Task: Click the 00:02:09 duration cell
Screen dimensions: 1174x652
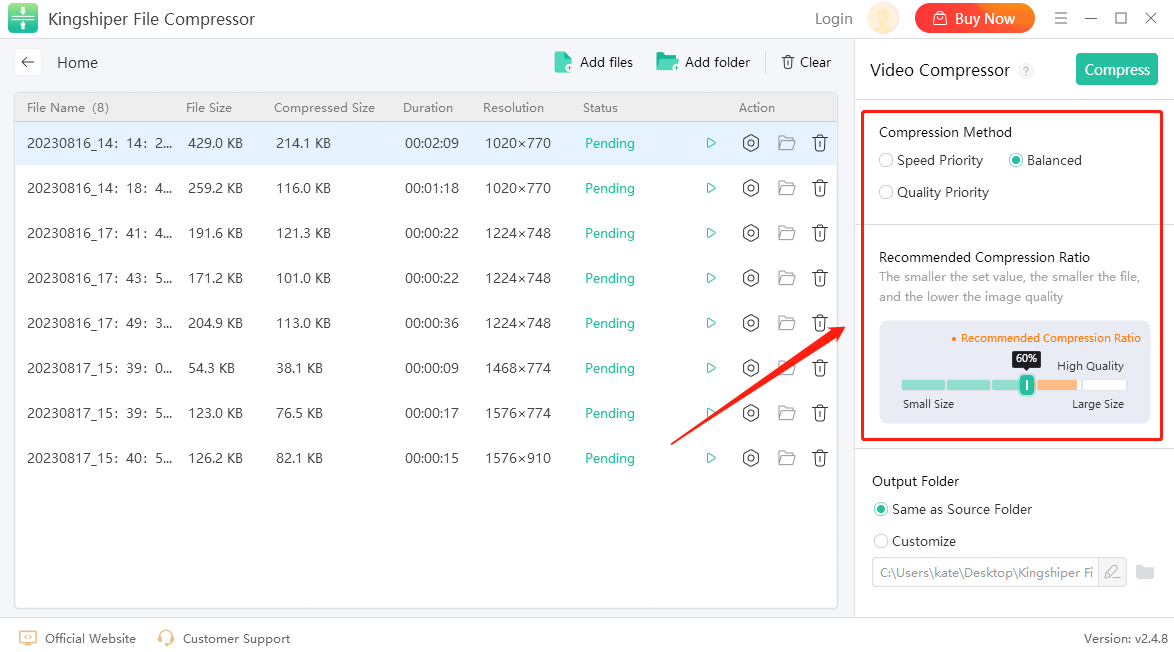Action: [x=432, y=143]
